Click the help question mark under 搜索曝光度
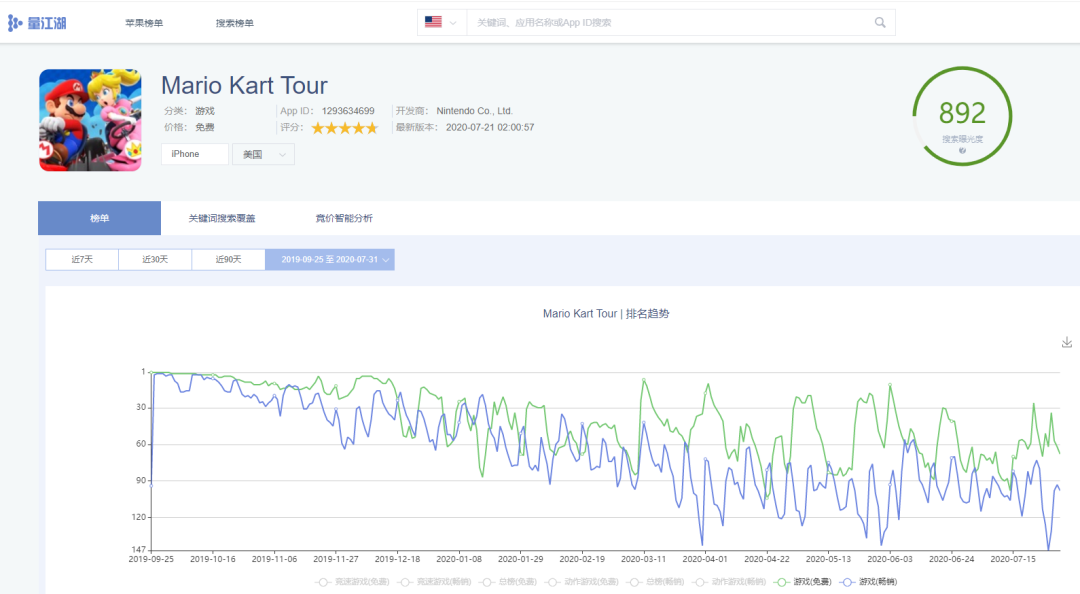This screenshot has height=594, width=1080. 962,151
